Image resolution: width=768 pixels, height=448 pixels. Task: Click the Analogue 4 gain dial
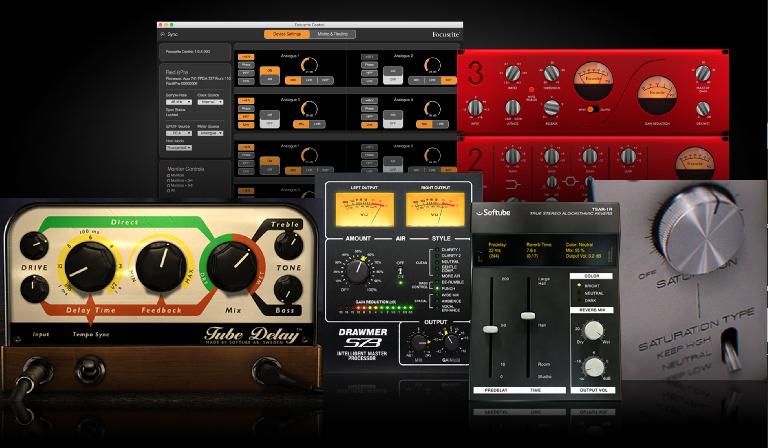pos(432,109)
